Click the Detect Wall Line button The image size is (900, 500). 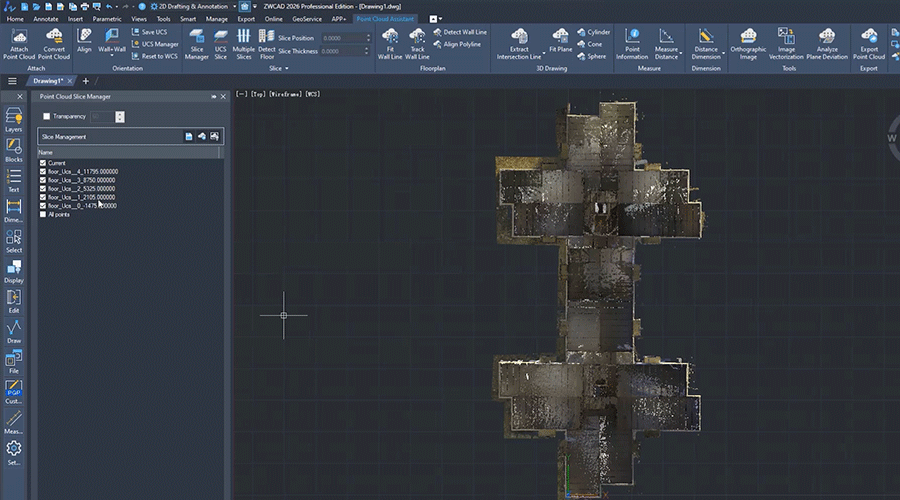tap(460, 32)
